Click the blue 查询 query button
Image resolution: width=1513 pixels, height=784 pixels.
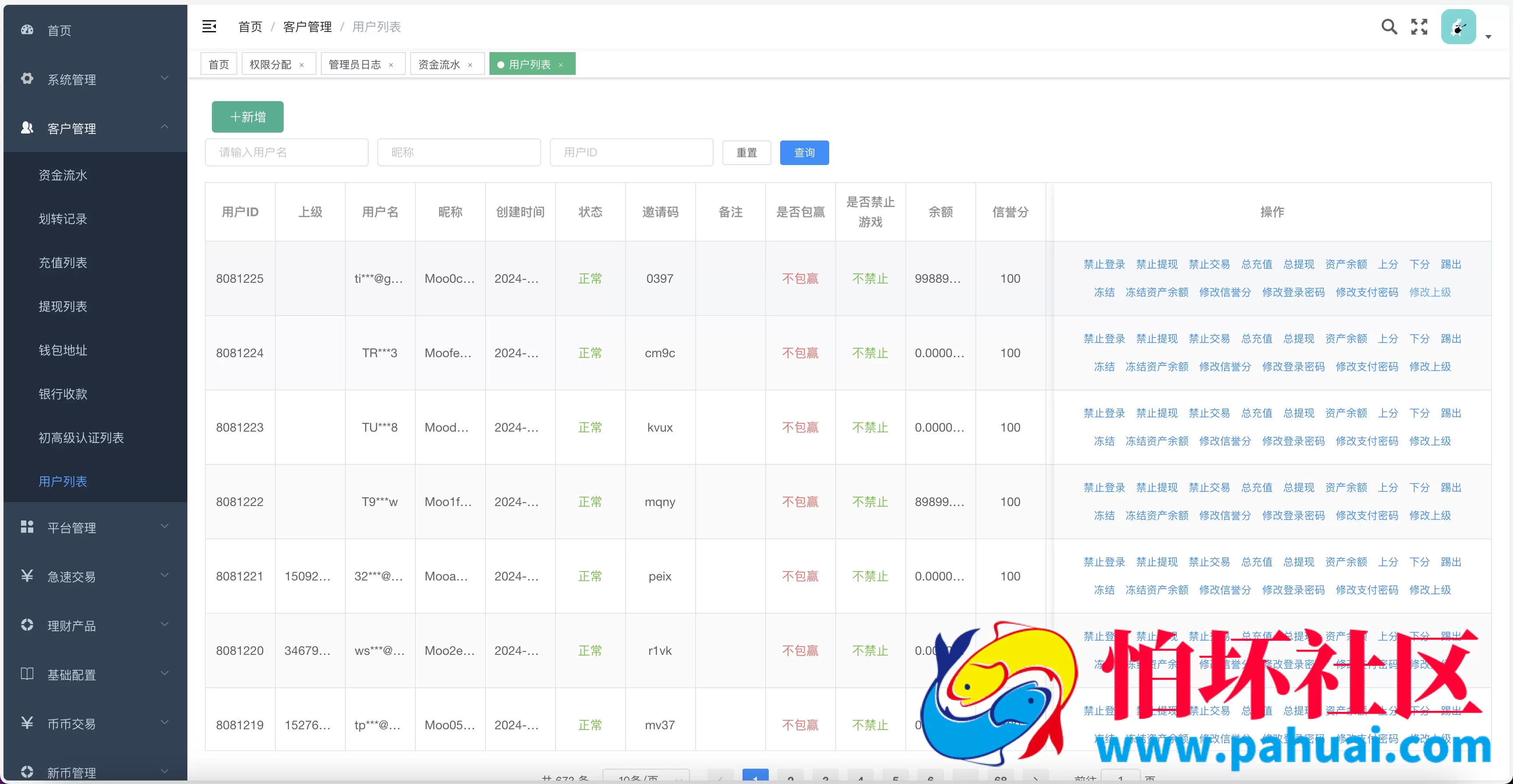[x=805, y=152]
